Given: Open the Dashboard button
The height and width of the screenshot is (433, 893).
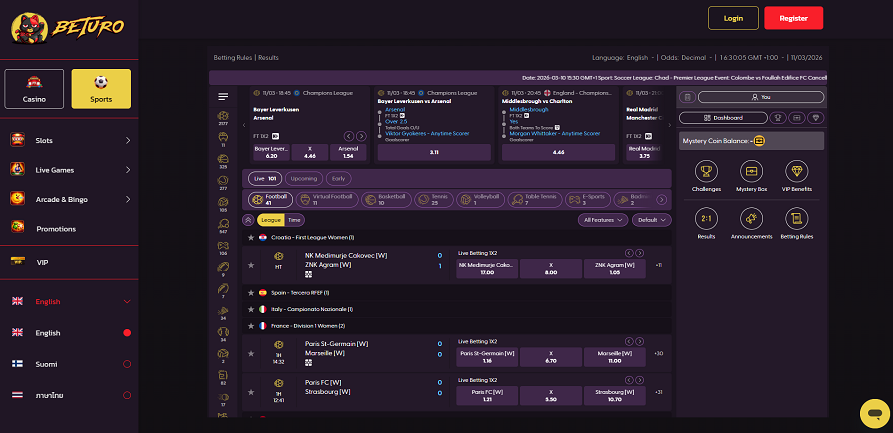Looking at the screenshot, I should point(723,118).
